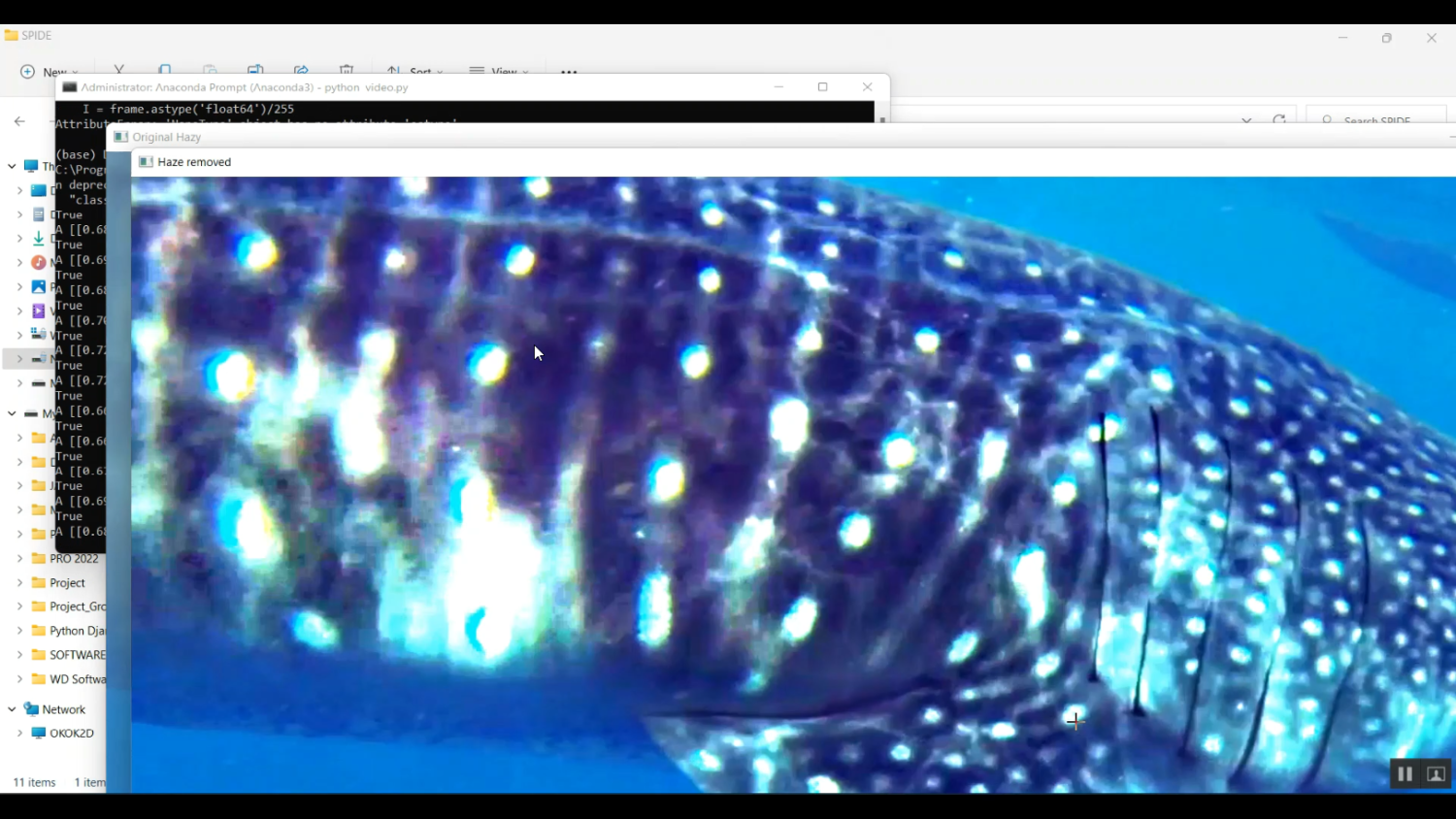Open the See more ellipsis menu in Explorer

[x=569, y=71]
